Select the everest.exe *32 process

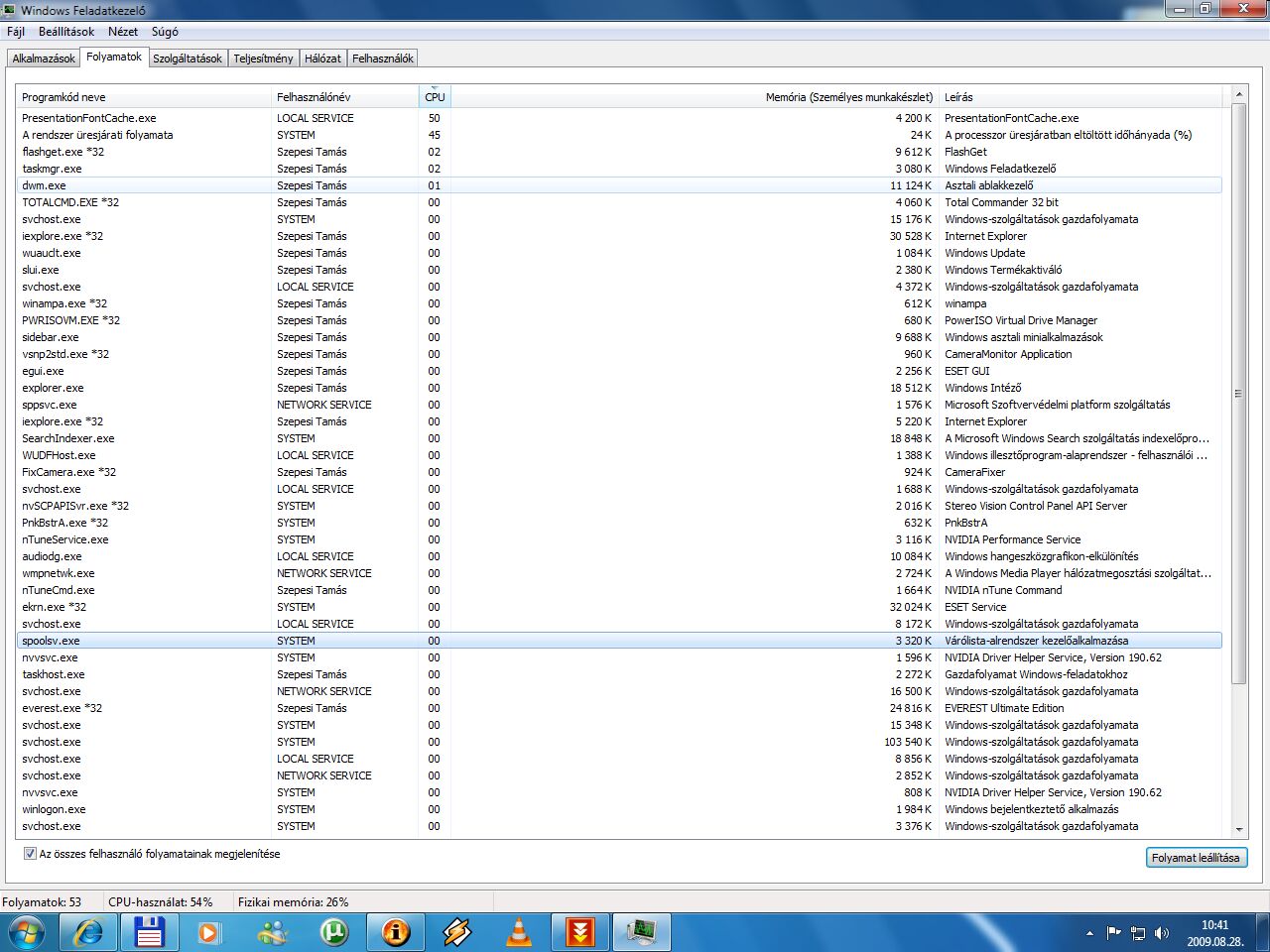tap(620, 708)
